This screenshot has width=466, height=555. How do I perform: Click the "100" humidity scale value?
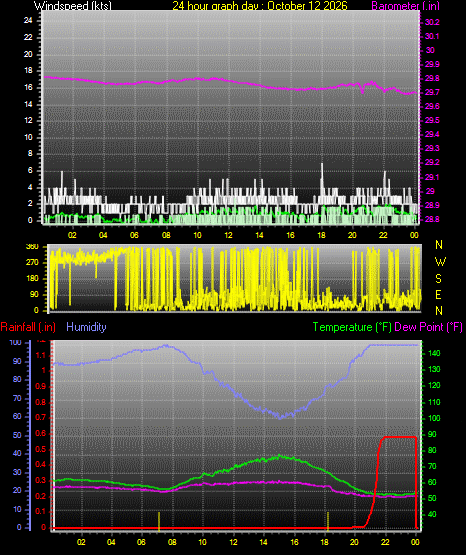[16, 343]
